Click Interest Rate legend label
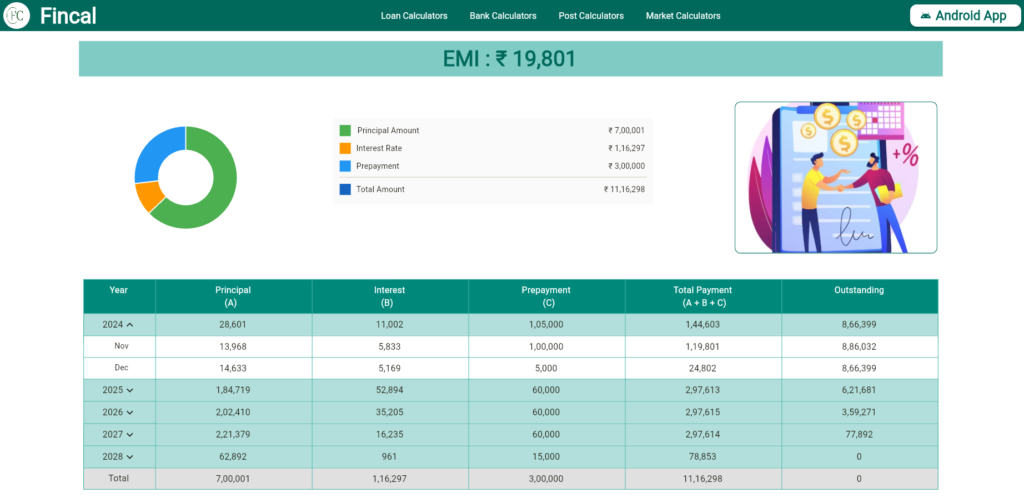Screen dimensions: 1024x498 (x=379, y=148)
